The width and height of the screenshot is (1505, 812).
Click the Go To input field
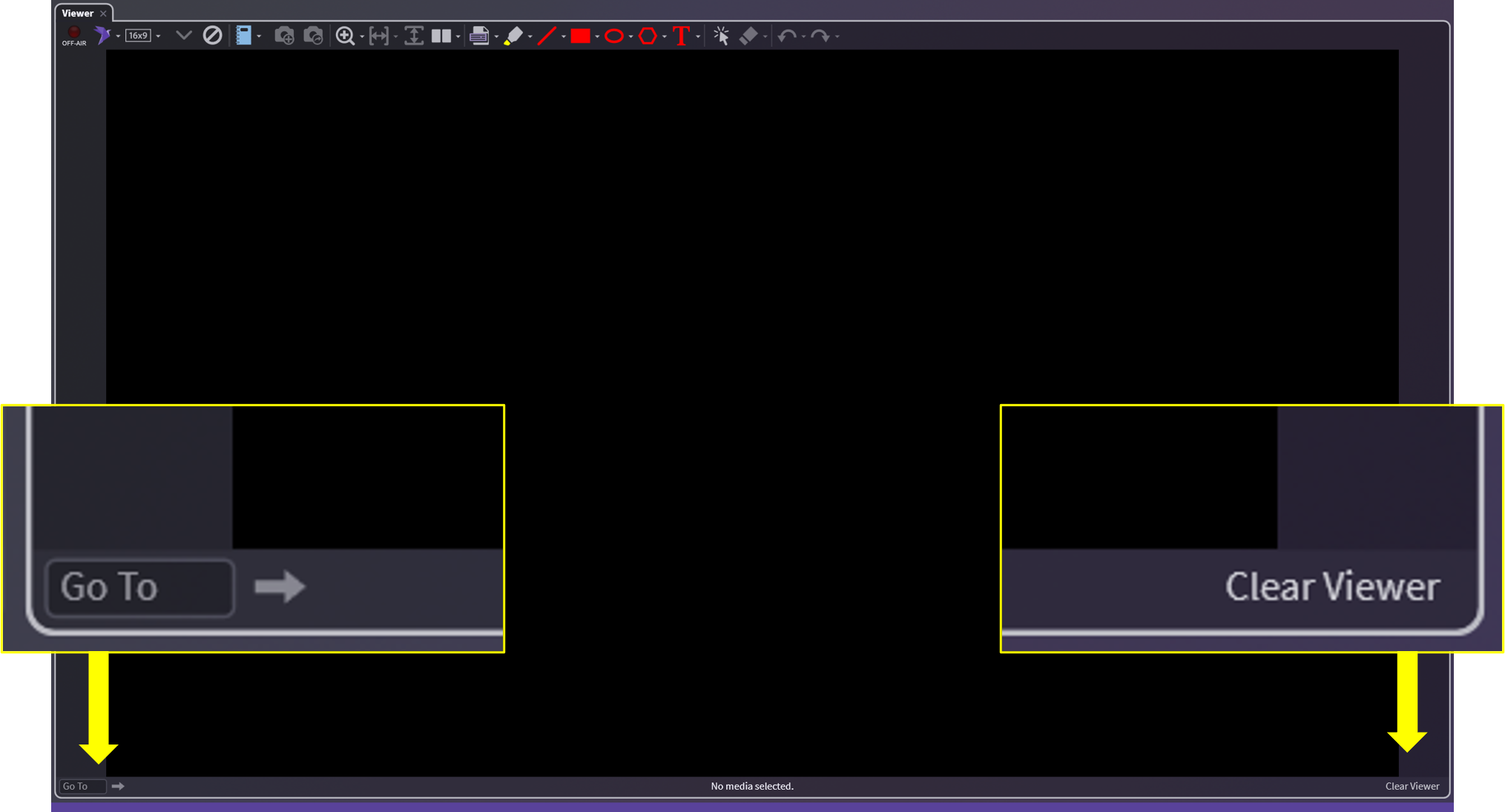[x=82, y=786]
